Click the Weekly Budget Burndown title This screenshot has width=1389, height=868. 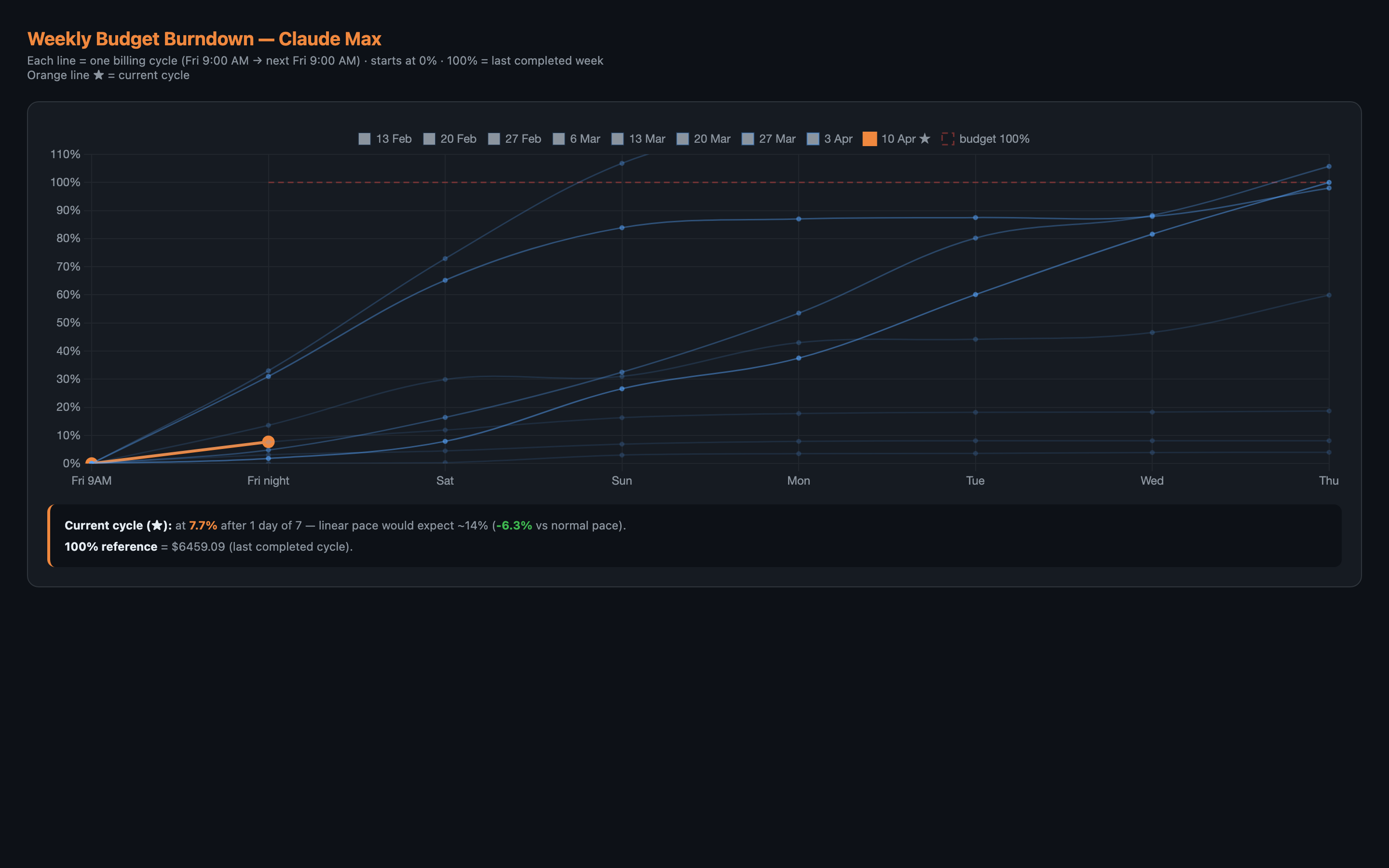click(204, 38)
